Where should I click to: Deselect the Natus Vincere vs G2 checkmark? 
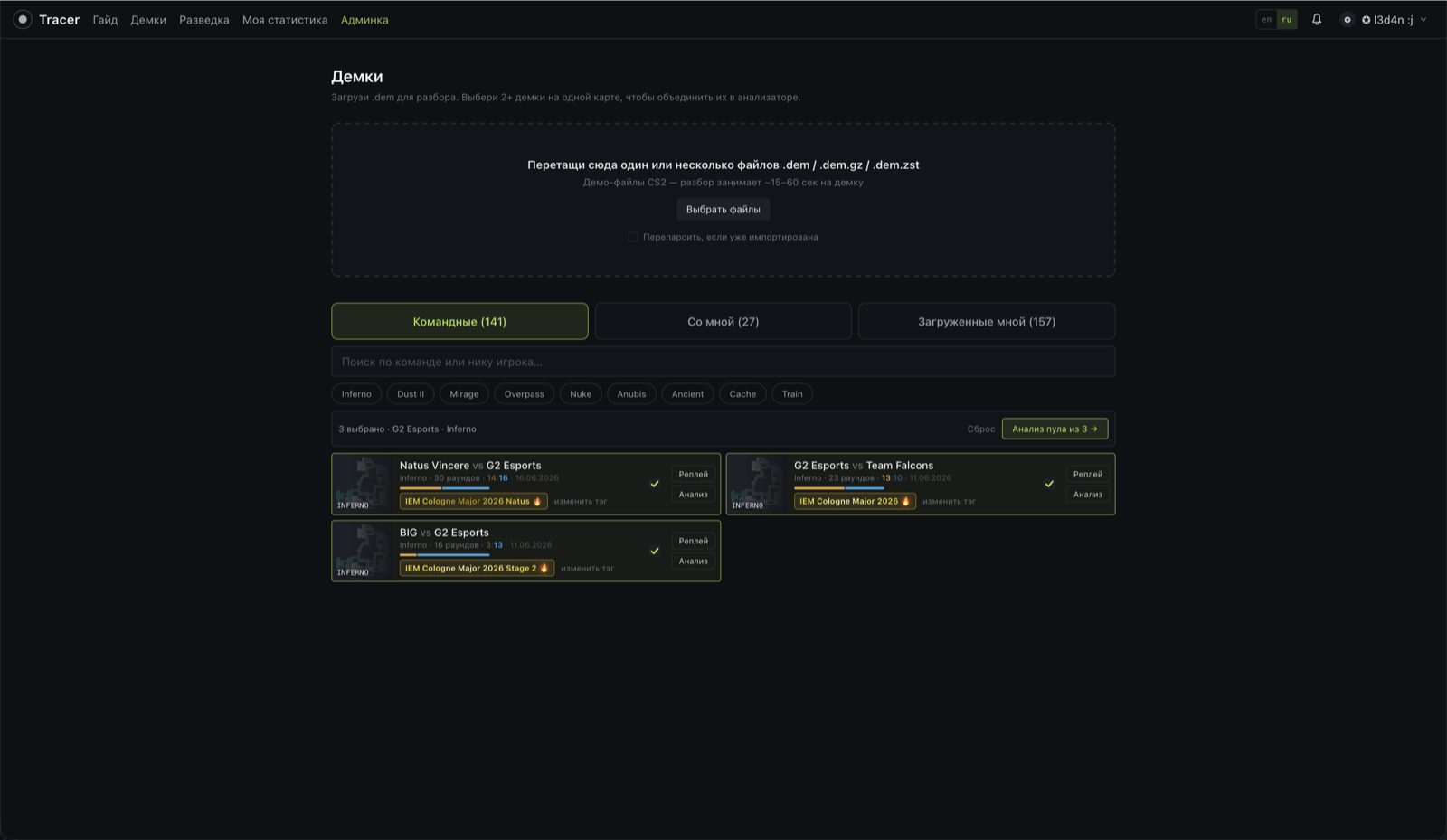pos(655,484)
